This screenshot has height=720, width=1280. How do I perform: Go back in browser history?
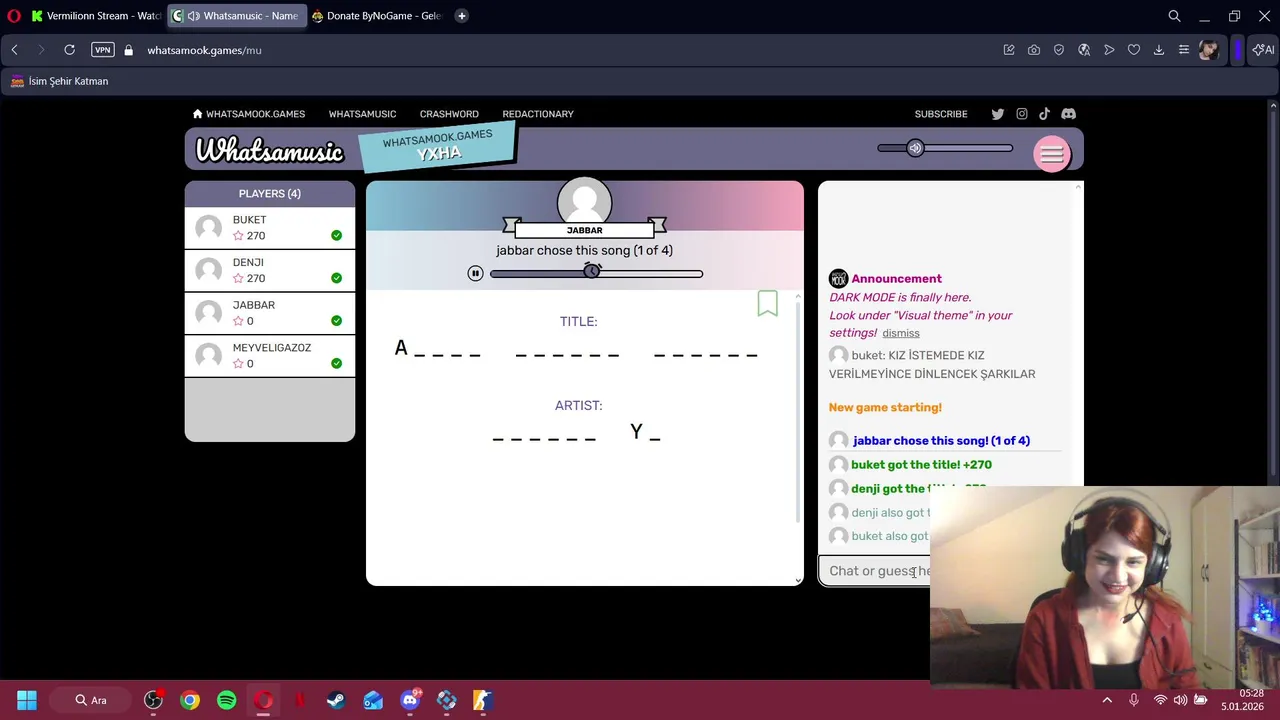tap(14, 50)
